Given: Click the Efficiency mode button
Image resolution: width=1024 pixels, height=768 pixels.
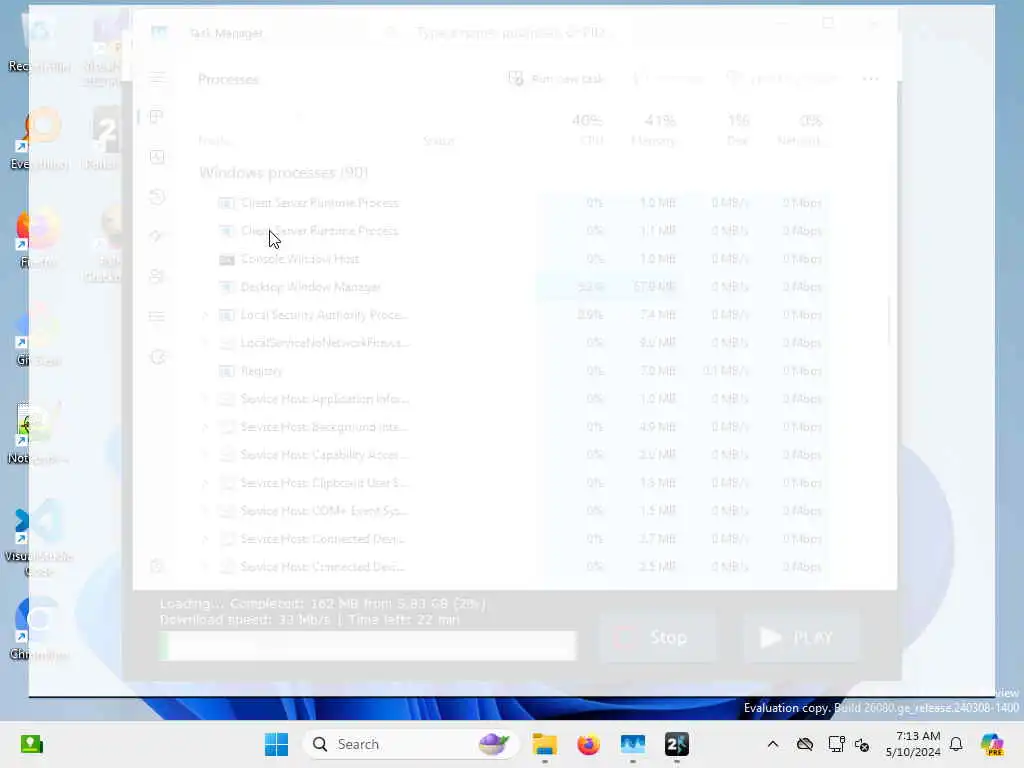Looking at the screenshot, I should coord(782,79).
